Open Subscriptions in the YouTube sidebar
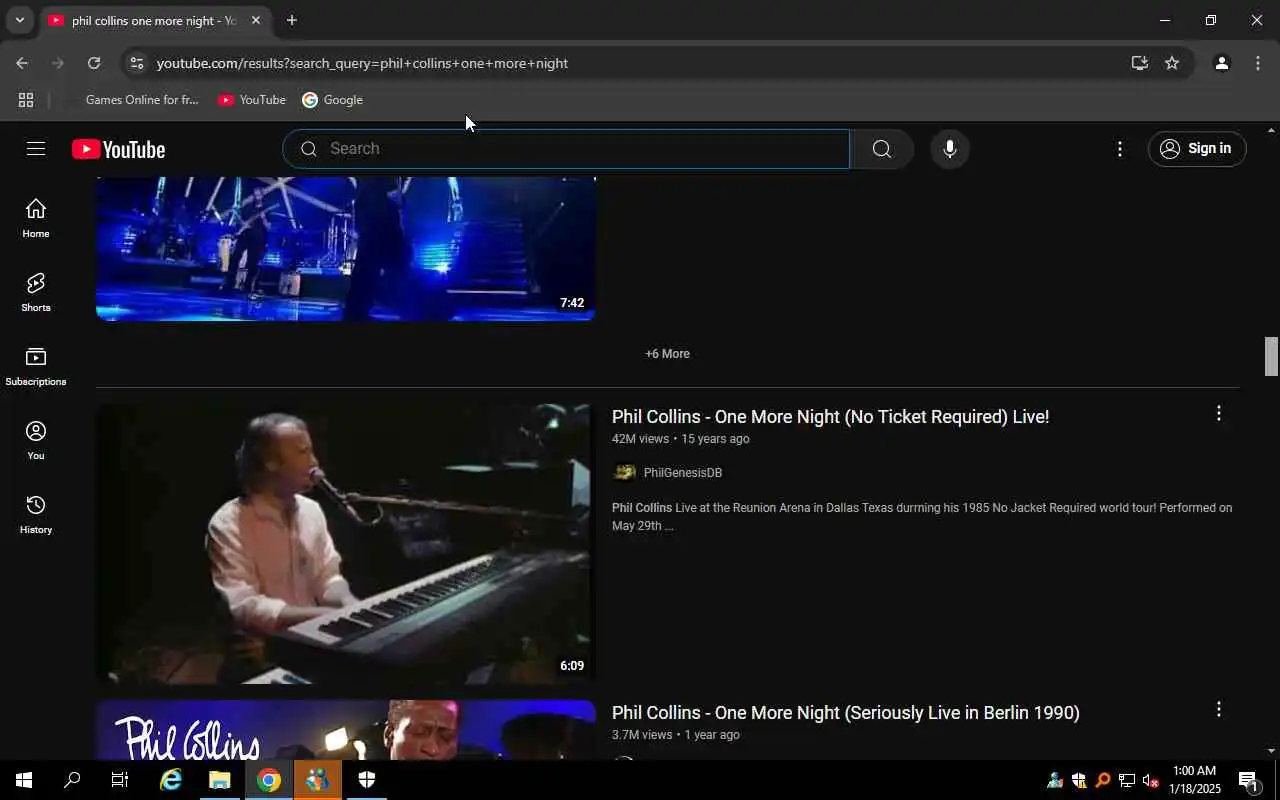 (x=36, y=367)
